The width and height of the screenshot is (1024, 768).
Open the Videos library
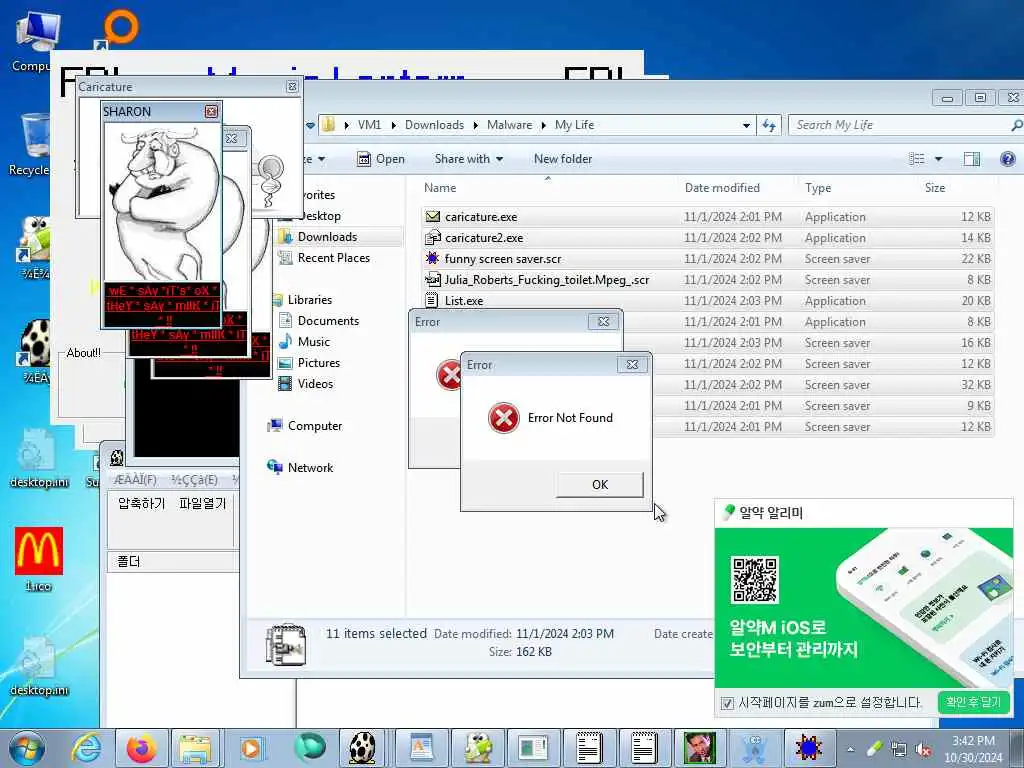(315, 383)
